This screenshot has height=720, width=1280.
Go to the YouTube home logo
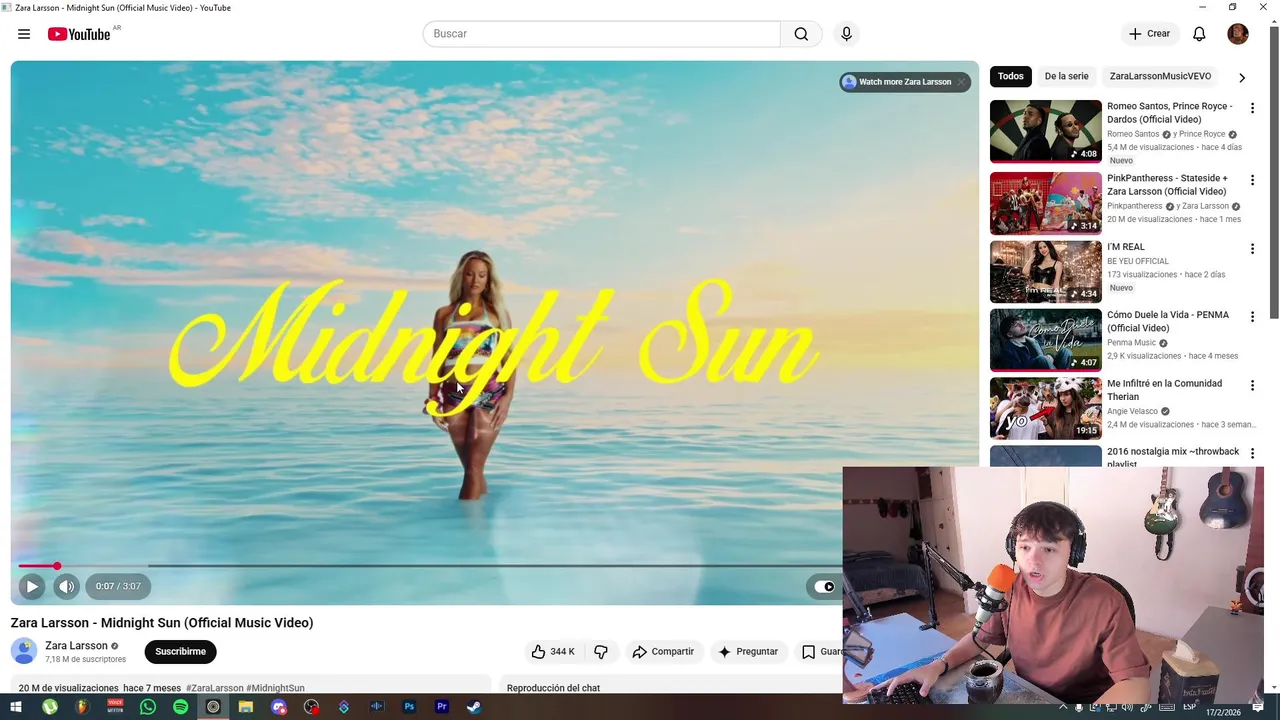pyautogui.click(x=79, y=34)
